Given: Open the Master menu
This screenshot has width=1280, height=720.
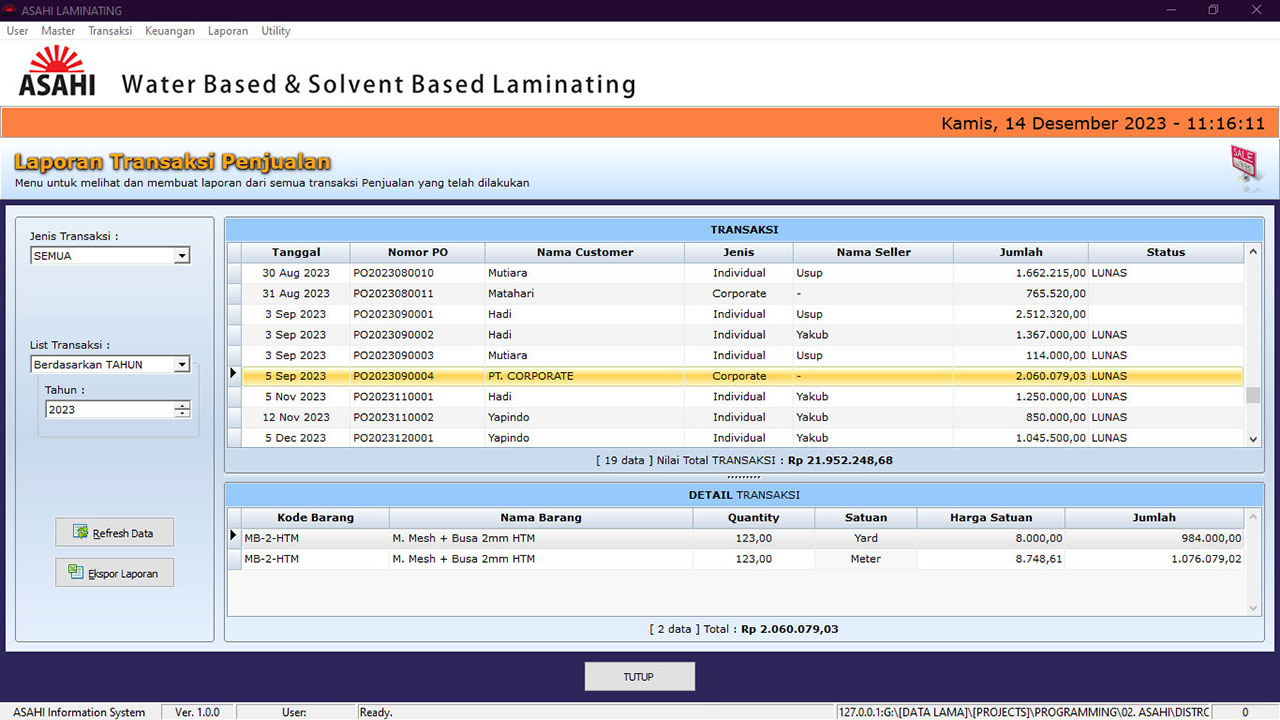Looking at the screenshot, I should [58, 31].
